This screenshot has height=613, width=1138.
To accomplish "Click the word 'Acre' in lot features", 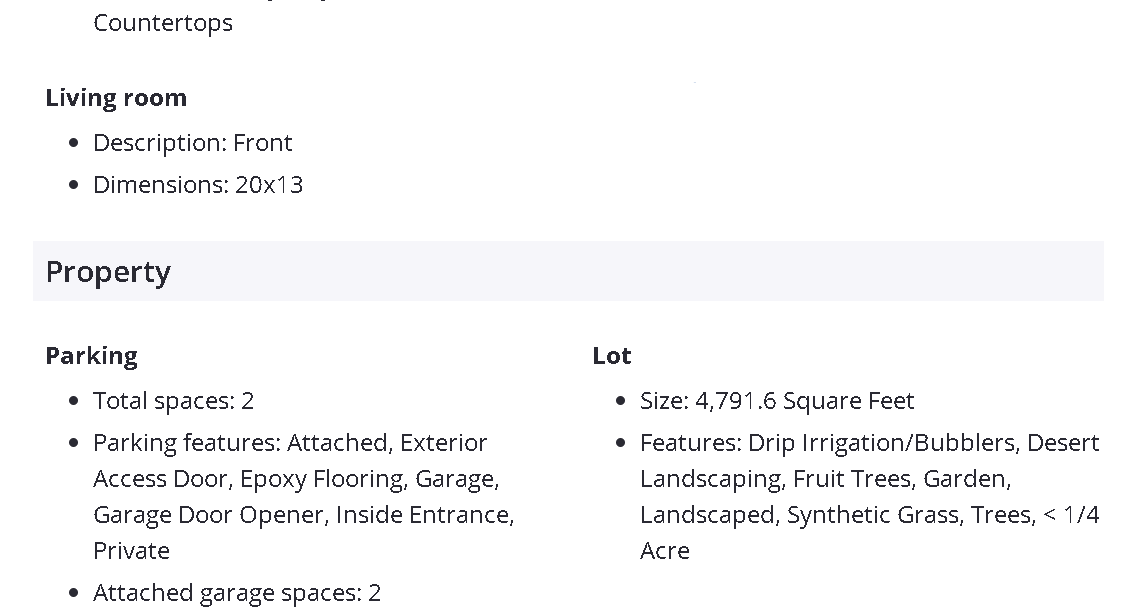I will (x=665, y=551).
